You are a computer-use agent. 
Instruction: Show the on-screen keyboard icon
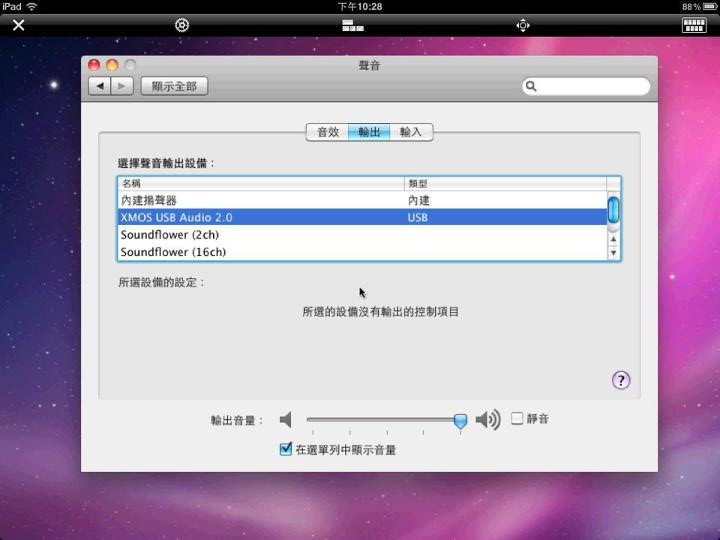(x=694, y=25)
